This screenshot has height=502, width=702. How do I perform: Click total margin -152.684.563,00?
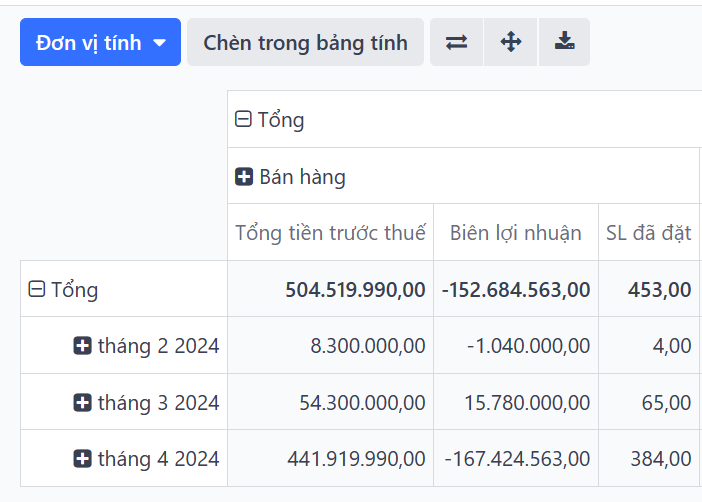pos(516,289)
